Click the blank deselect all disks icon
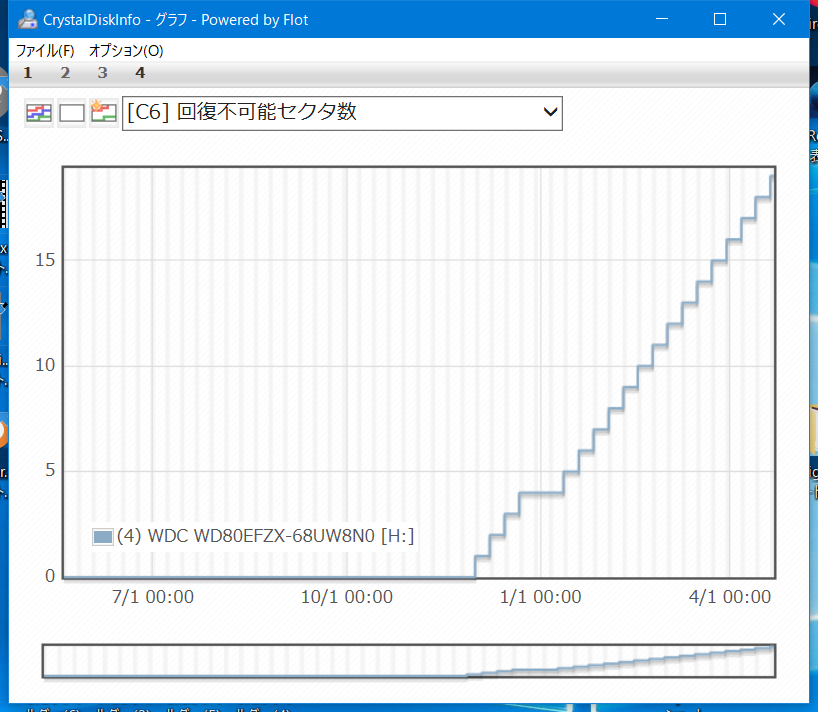 coord(71,113)
